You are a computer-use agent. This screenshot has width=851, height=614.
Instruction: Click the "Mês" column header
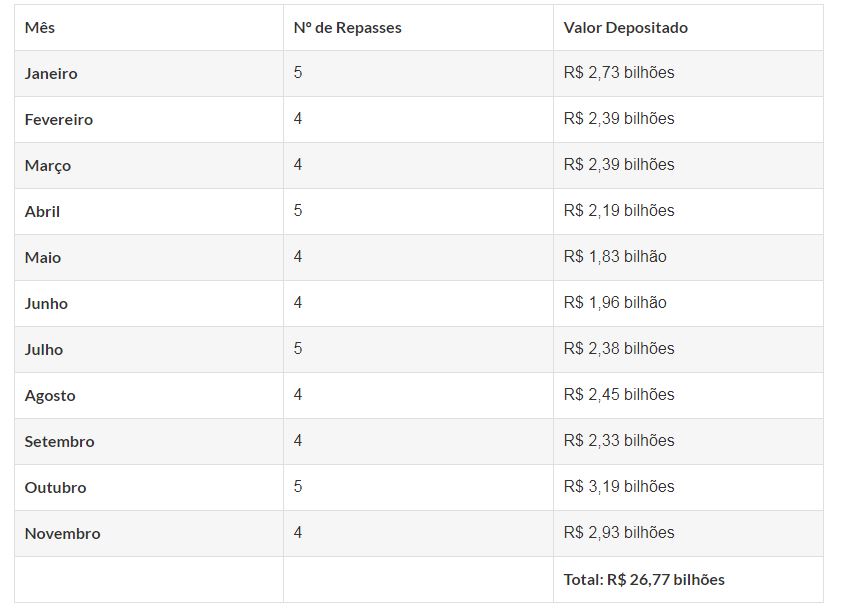[x=40, y=28]
